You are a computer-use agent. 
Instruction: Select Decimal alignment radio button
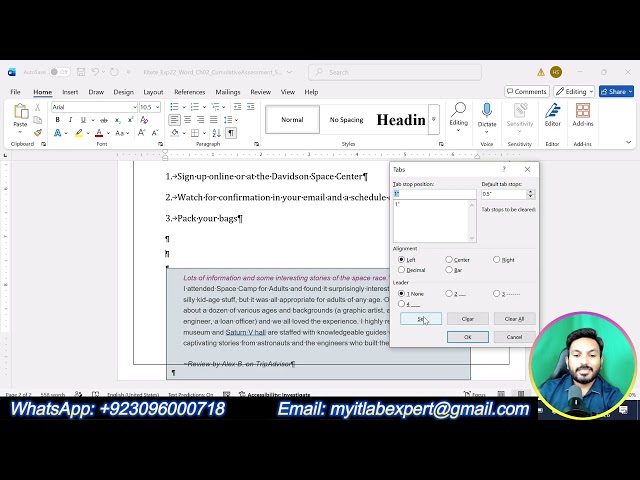[x=401, y=270]
